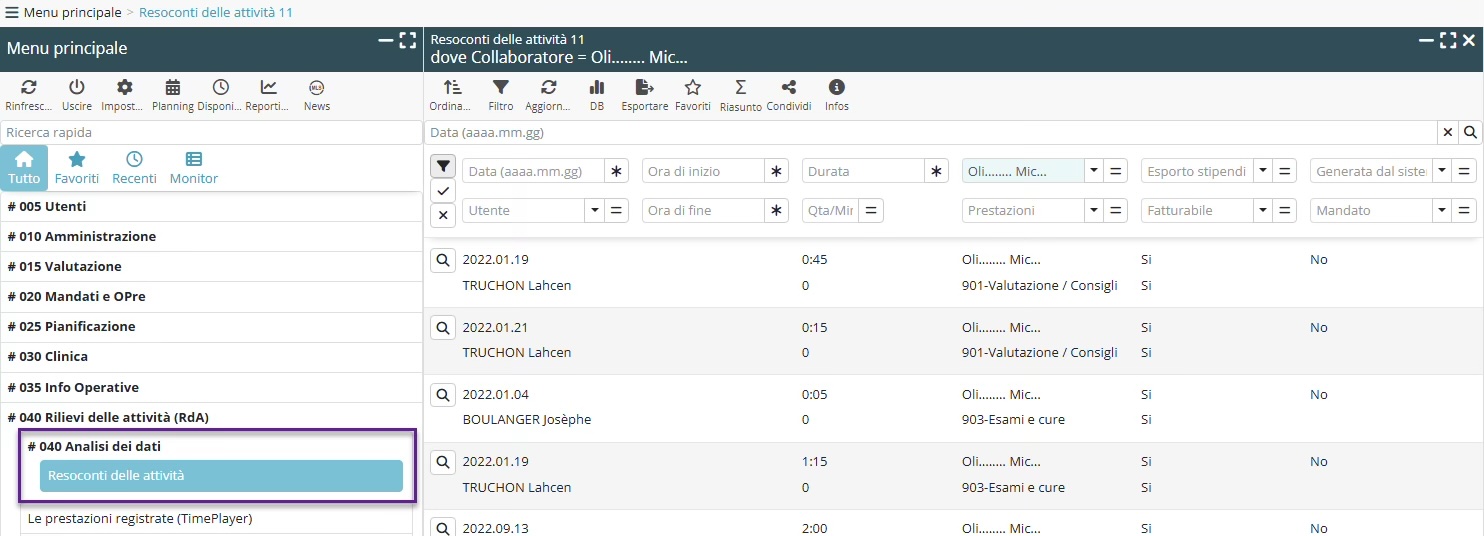Screen dimensions: 1484x536
Task: Click the Favoriti star toolbar icon
Action: pos(693,88)
